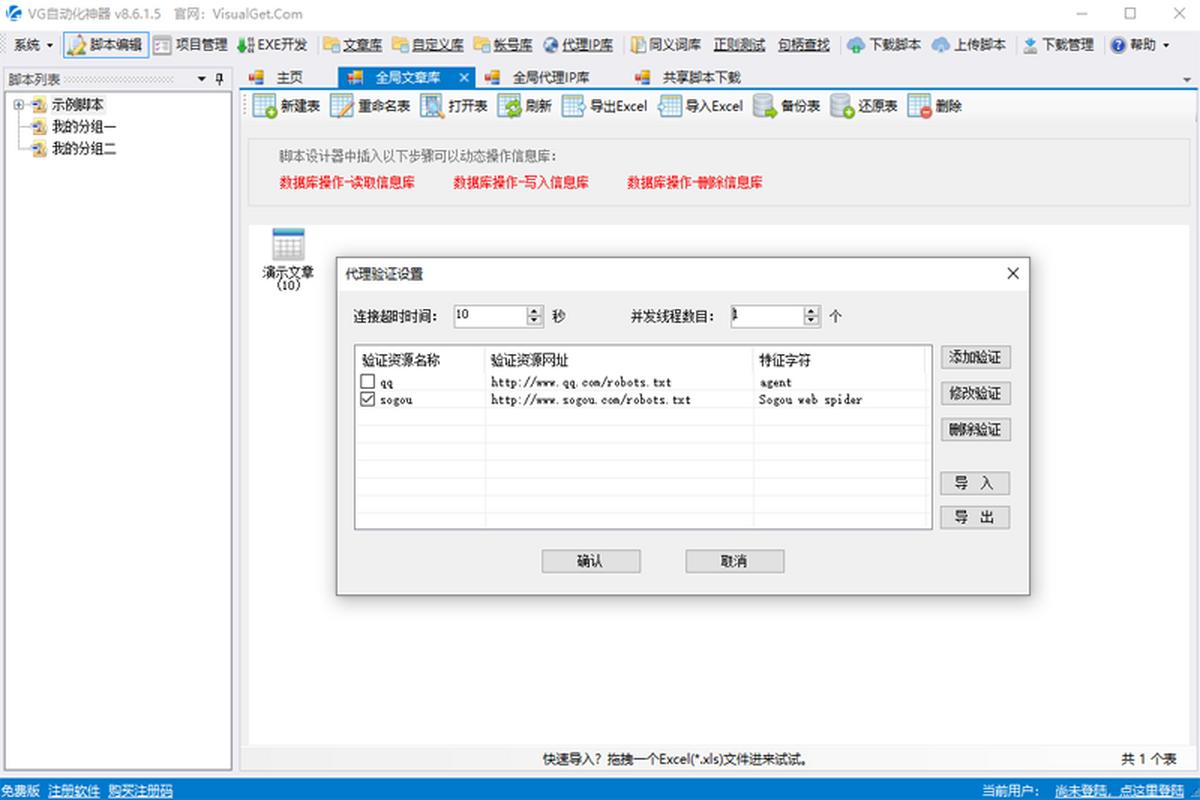Increase 连接超时时间 with the up stepper

534,311
